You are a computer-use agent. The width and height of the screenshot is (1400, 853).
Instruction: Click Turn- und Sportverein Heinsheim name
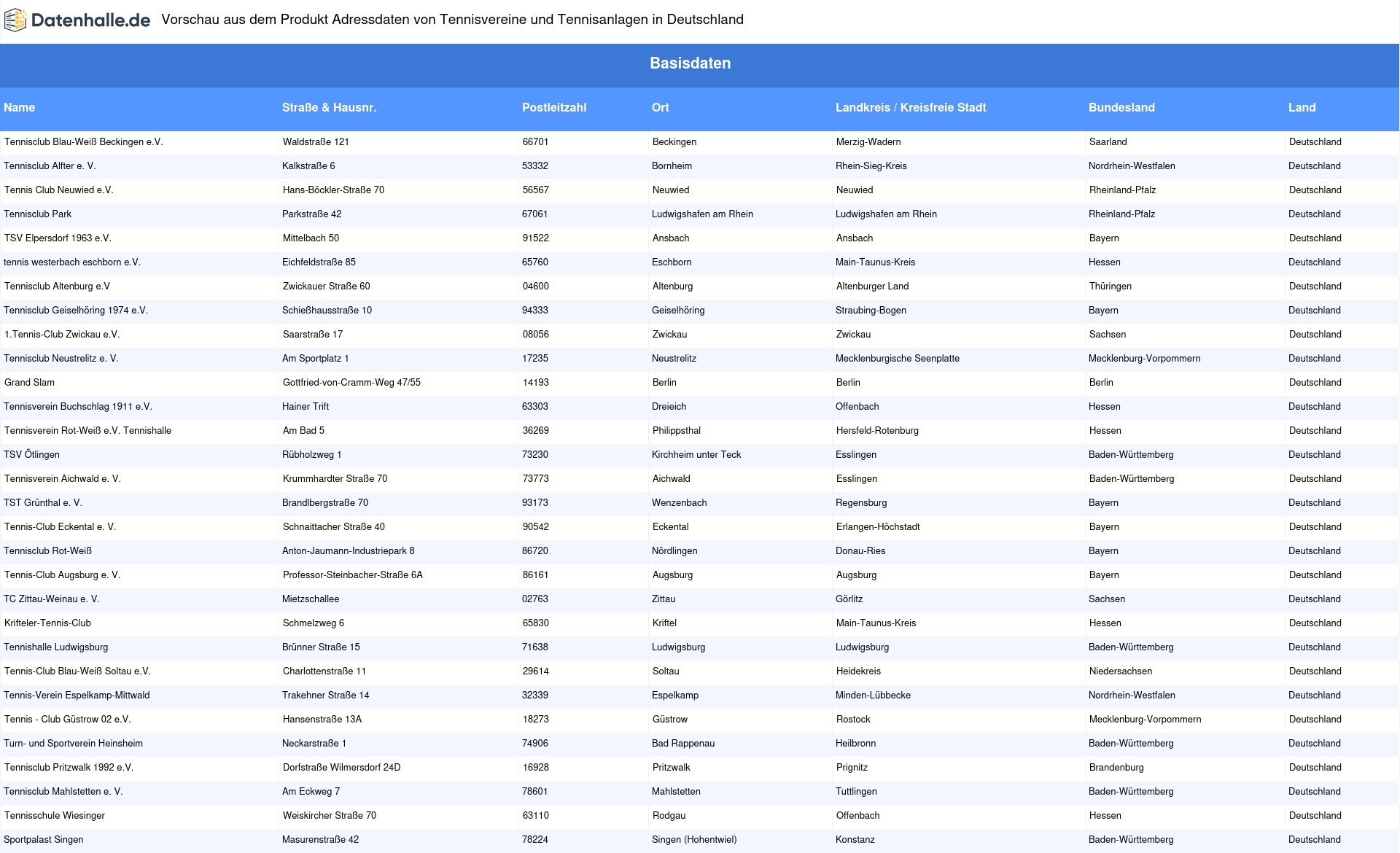coord(73,744)
